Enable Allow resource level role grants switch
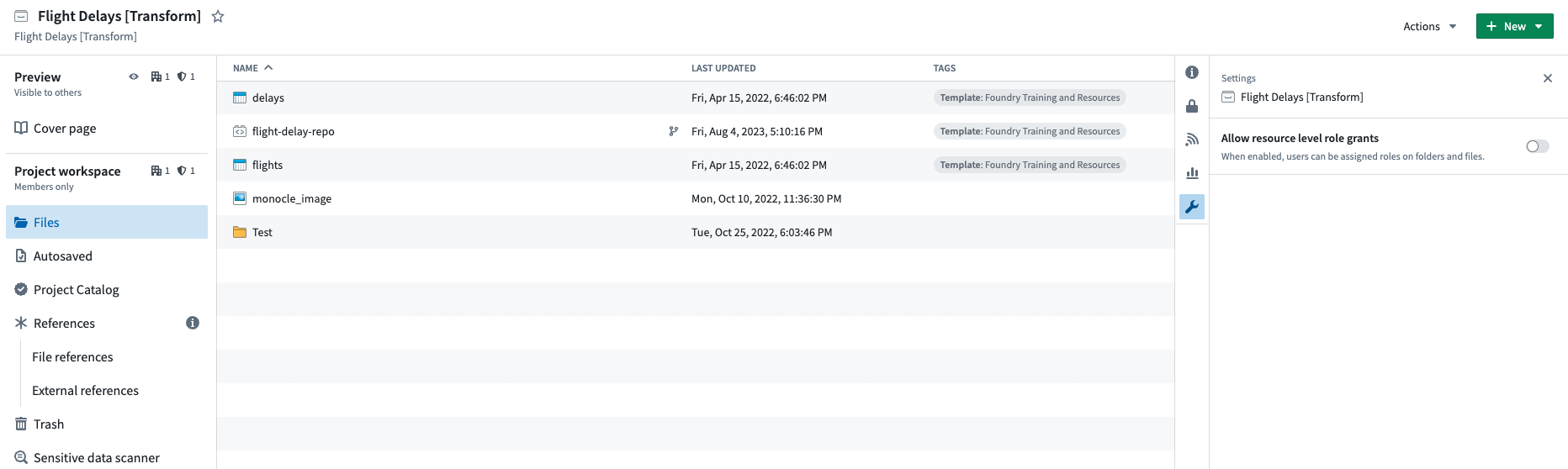Image resolution: width=1568 pixels, height=469 pixels. pyautogui.click(x=1537, y=146)
